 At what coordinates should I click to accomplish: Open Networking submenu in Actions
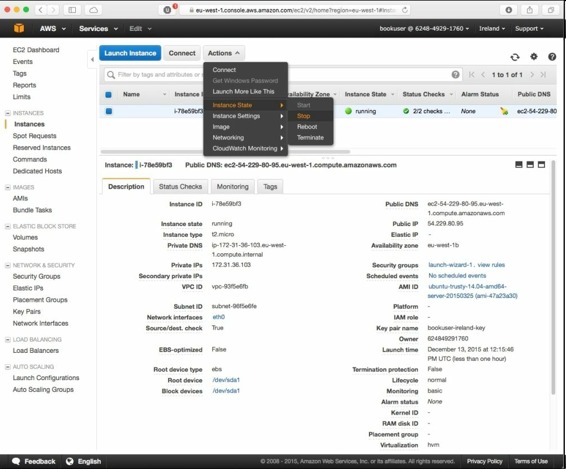245,138
